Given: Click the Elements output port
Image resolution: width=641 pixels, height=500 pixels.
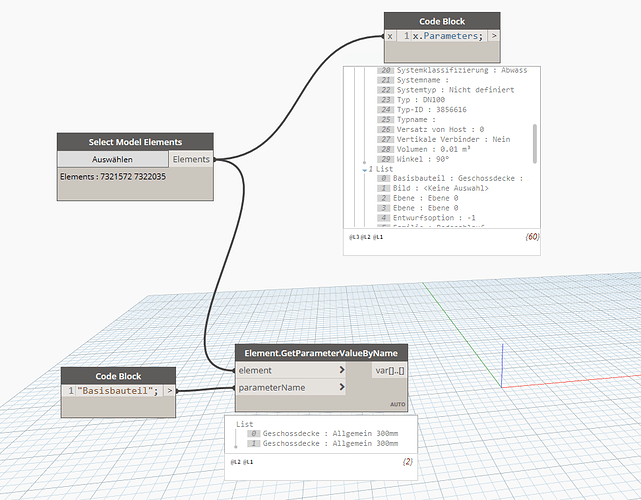Looking at the screenshot, I should coord(190,159).
